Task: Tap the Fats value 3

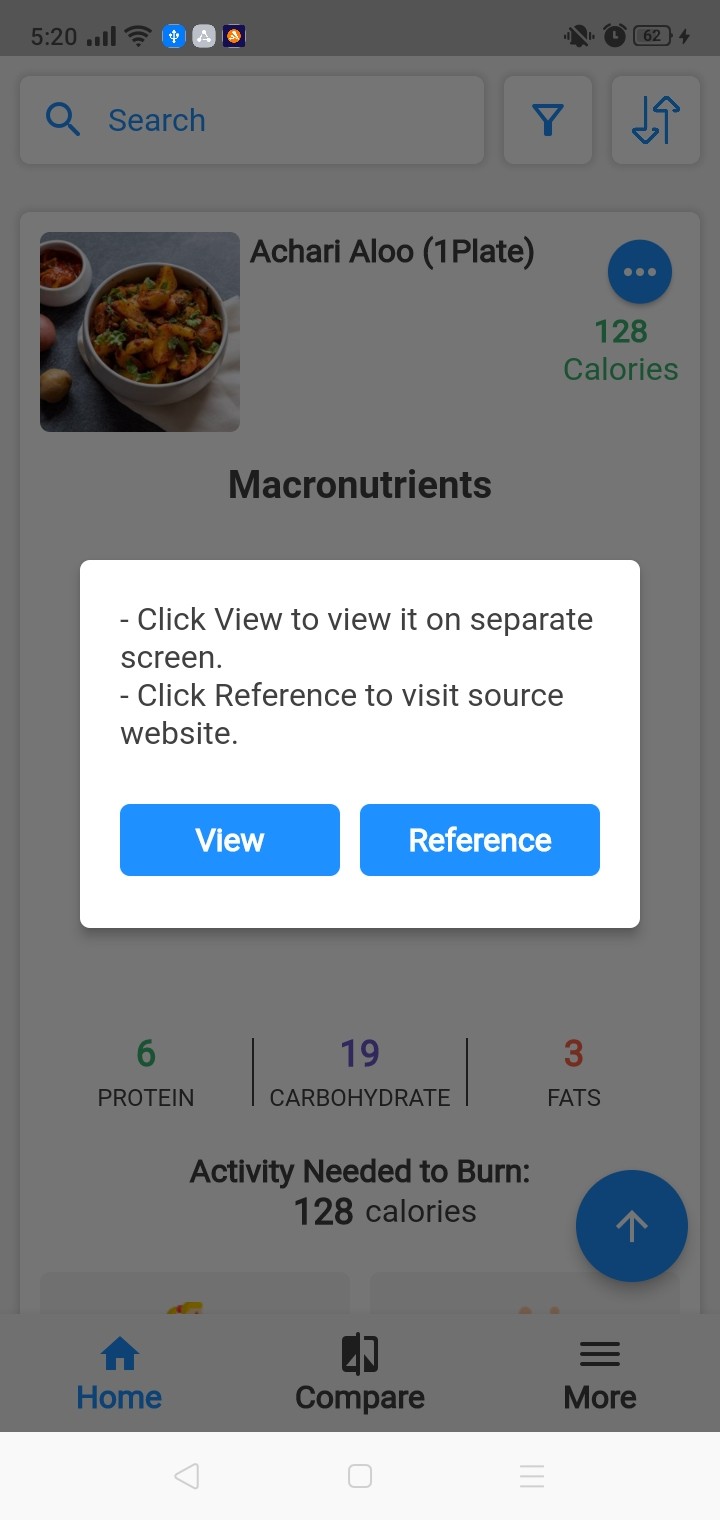Action: [573, 1053]
